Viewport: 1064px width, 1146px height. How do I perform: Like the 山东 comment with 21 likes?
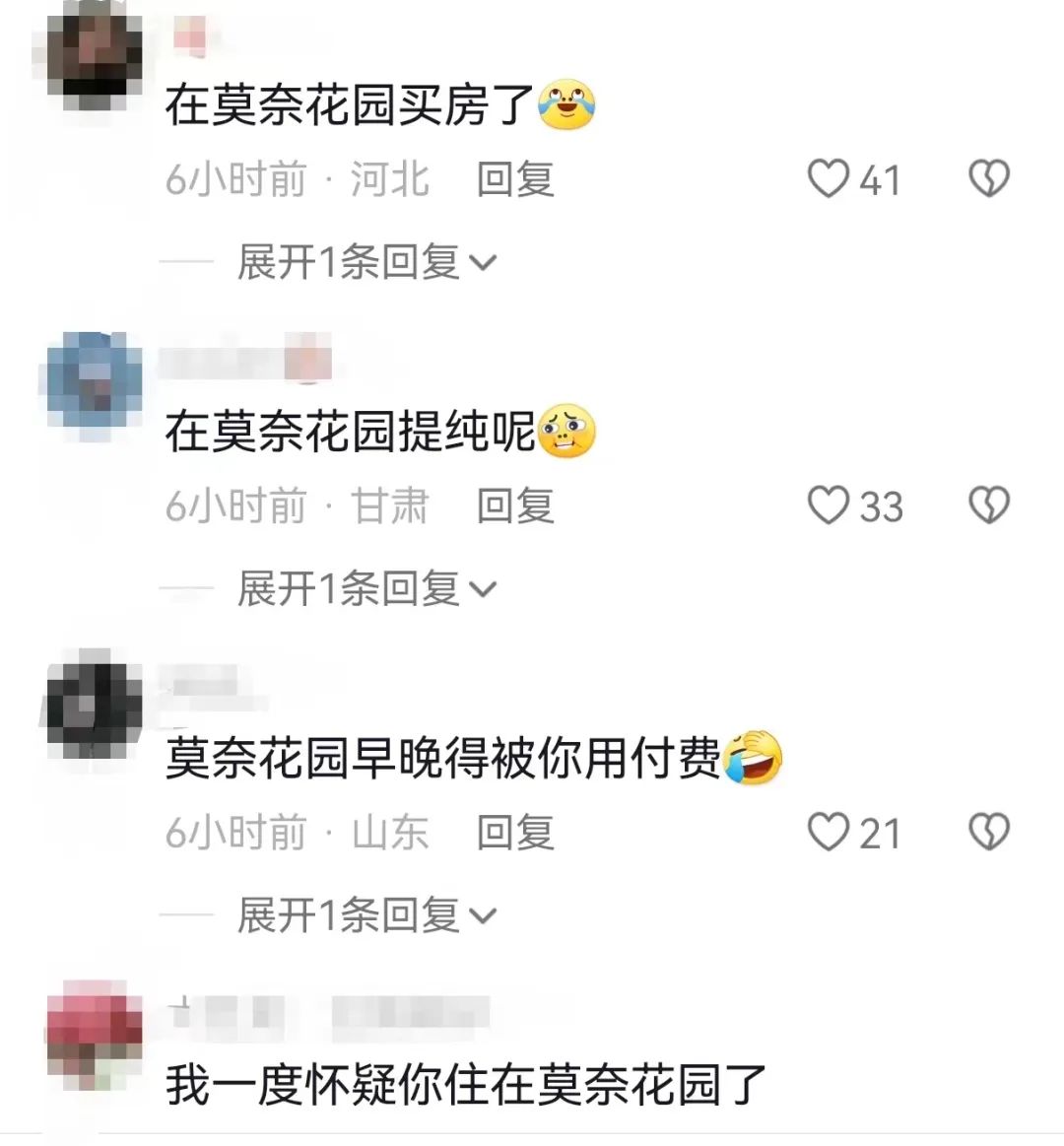829,833
